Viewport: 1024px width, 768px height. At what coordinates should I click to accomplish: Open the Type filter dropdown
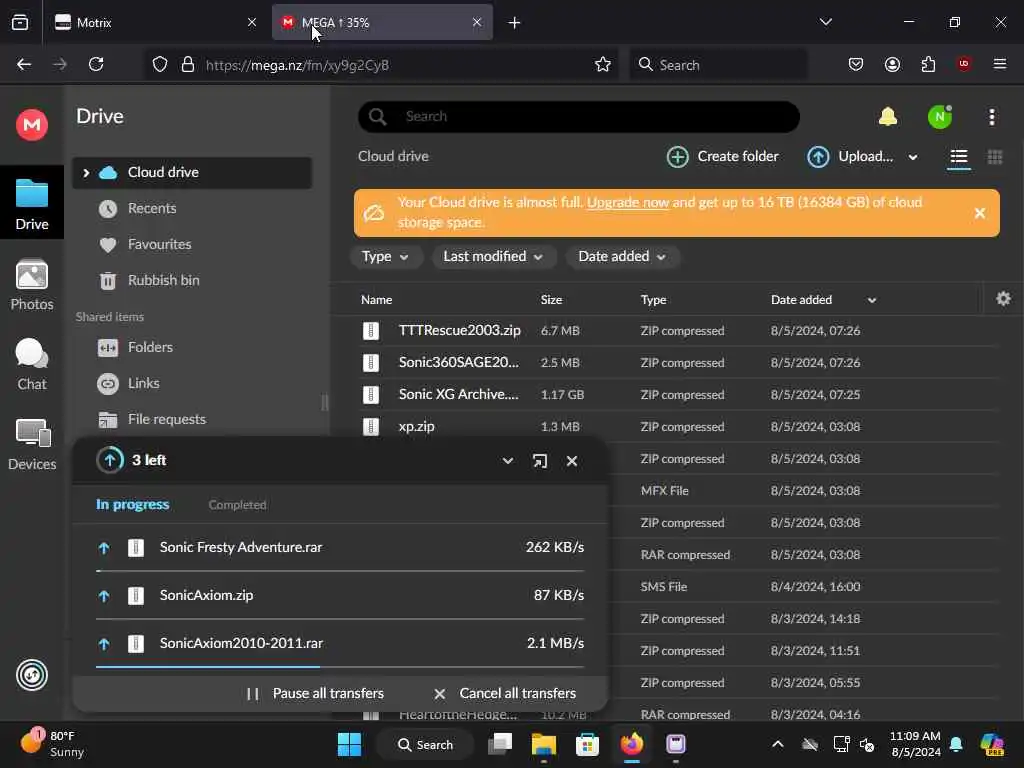(x=385, y=257)
